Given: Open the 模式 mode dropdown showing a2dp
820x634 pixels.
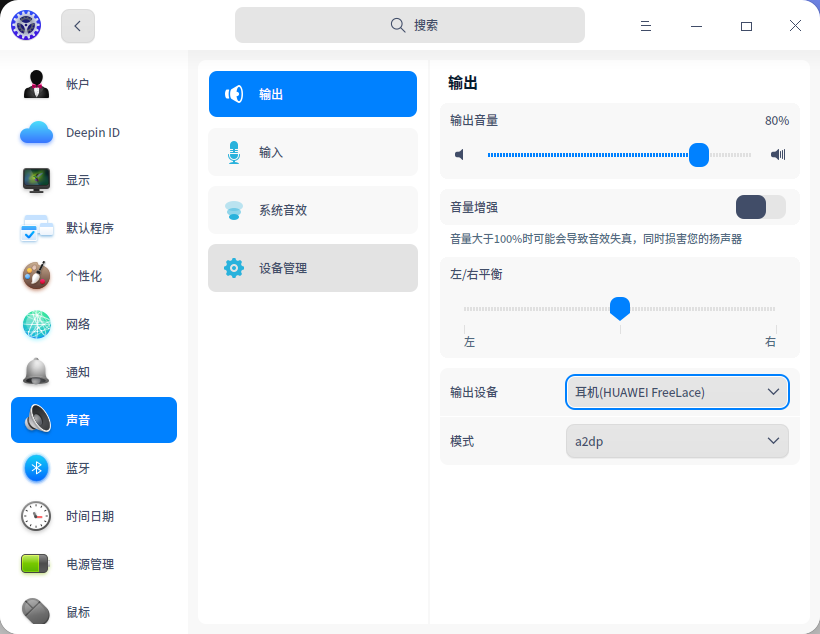Looking at the screenshot, I should (677, 441).
